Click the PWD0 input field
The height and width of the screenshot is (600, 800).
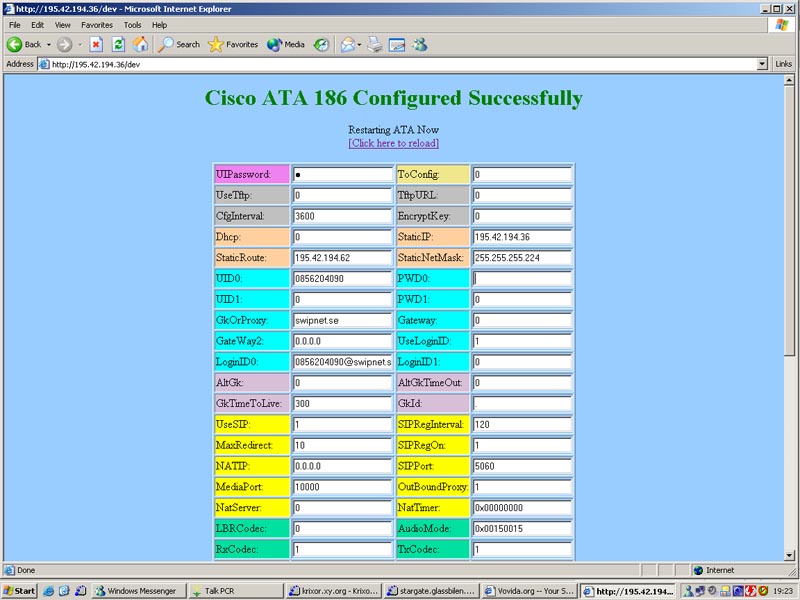[522, 279]
